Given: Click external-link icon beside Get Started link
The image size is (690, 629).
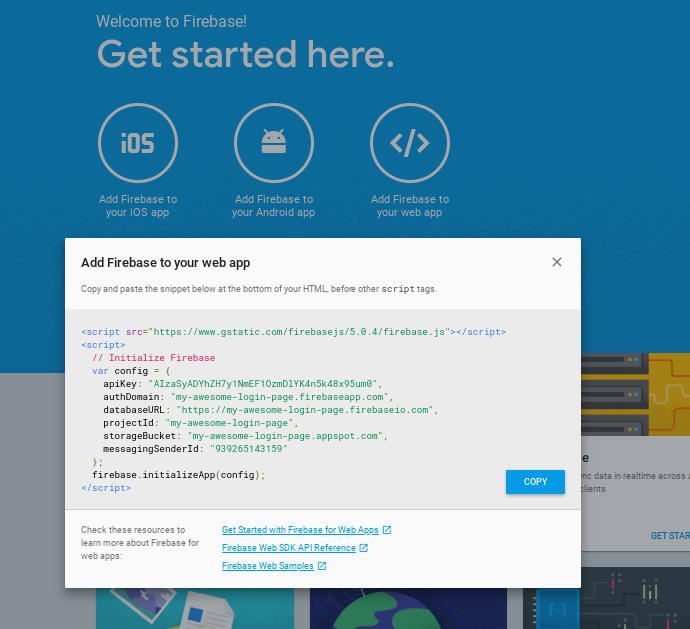Looking at the screenshot, I should point(387,530).
